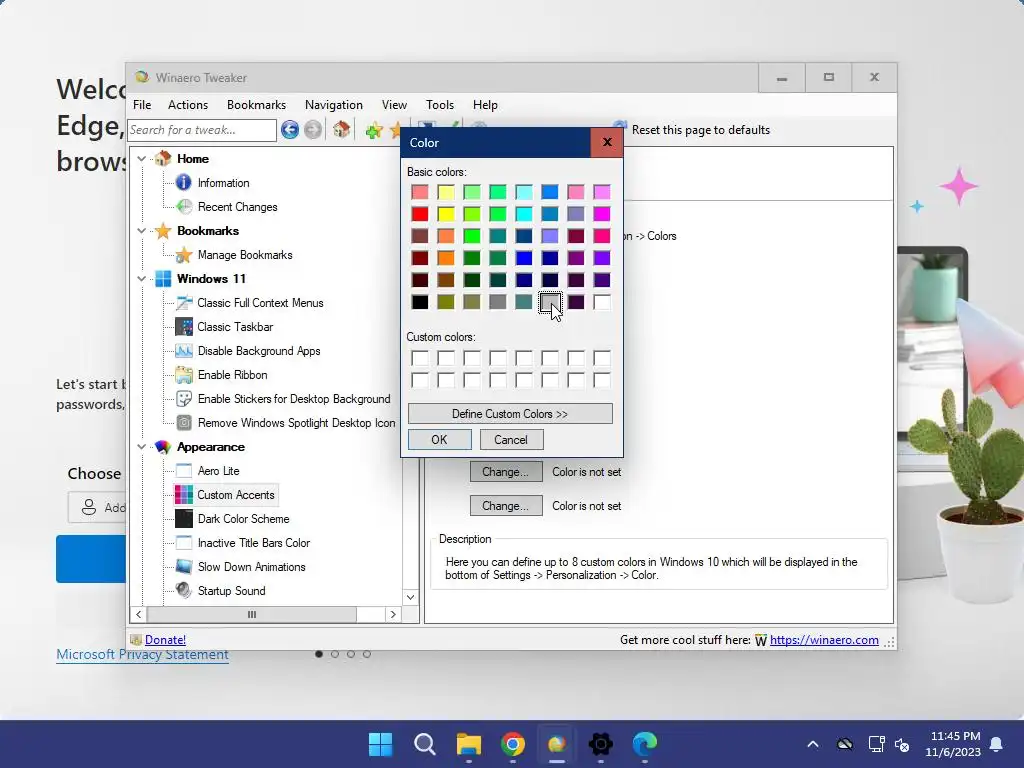Image resolution: width=1024 pixels, height=768 pixels.
Task: Open the Navigation menu
Action: (334, 104)
